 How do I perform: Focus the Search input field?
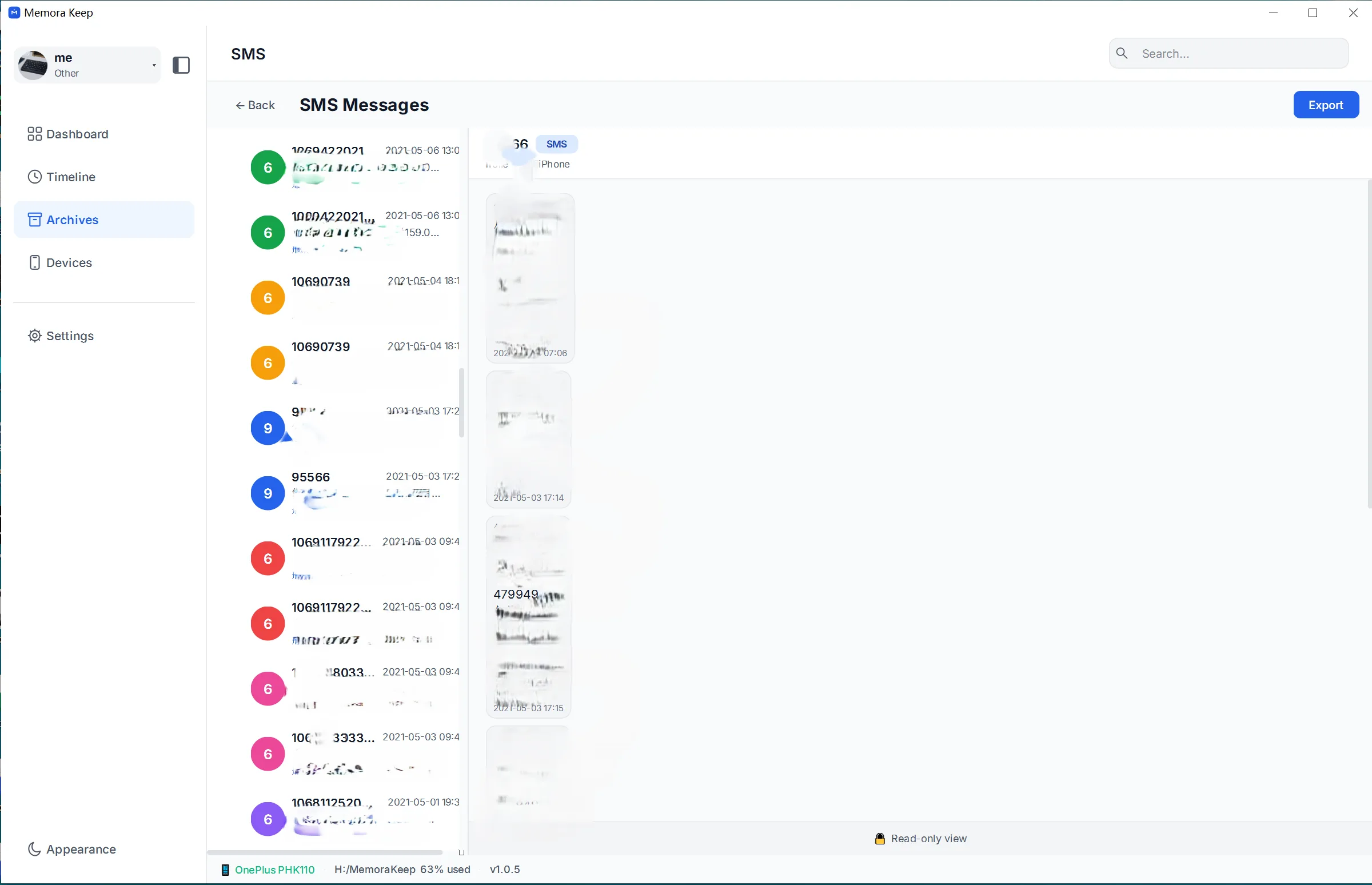click(1229, 53)
